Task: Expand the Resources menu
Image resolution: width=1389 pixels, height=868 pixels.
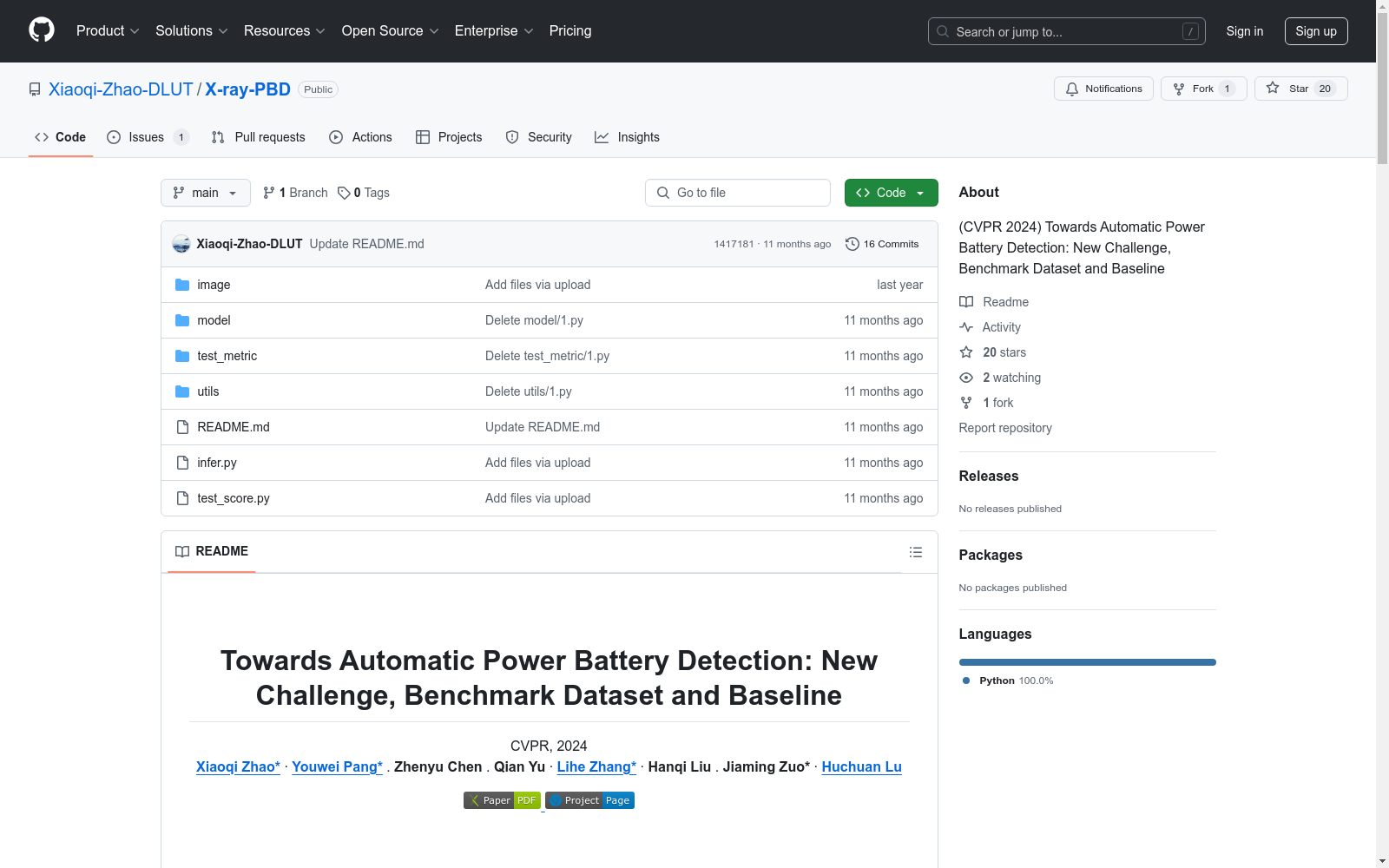Action: pos(285,31)
